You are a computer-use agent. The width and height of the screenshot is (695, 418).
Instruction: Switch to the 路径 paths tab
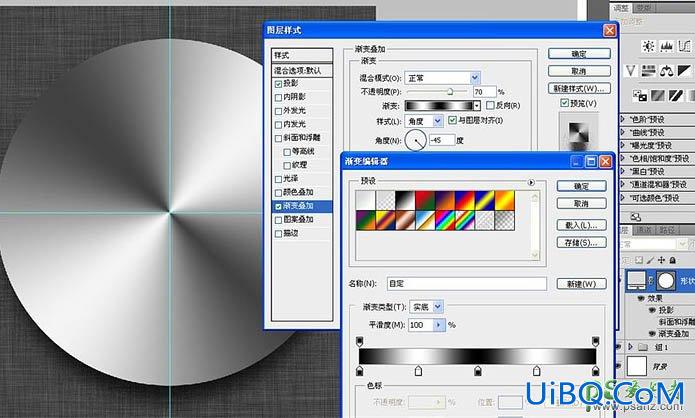[x=667, y=230]
